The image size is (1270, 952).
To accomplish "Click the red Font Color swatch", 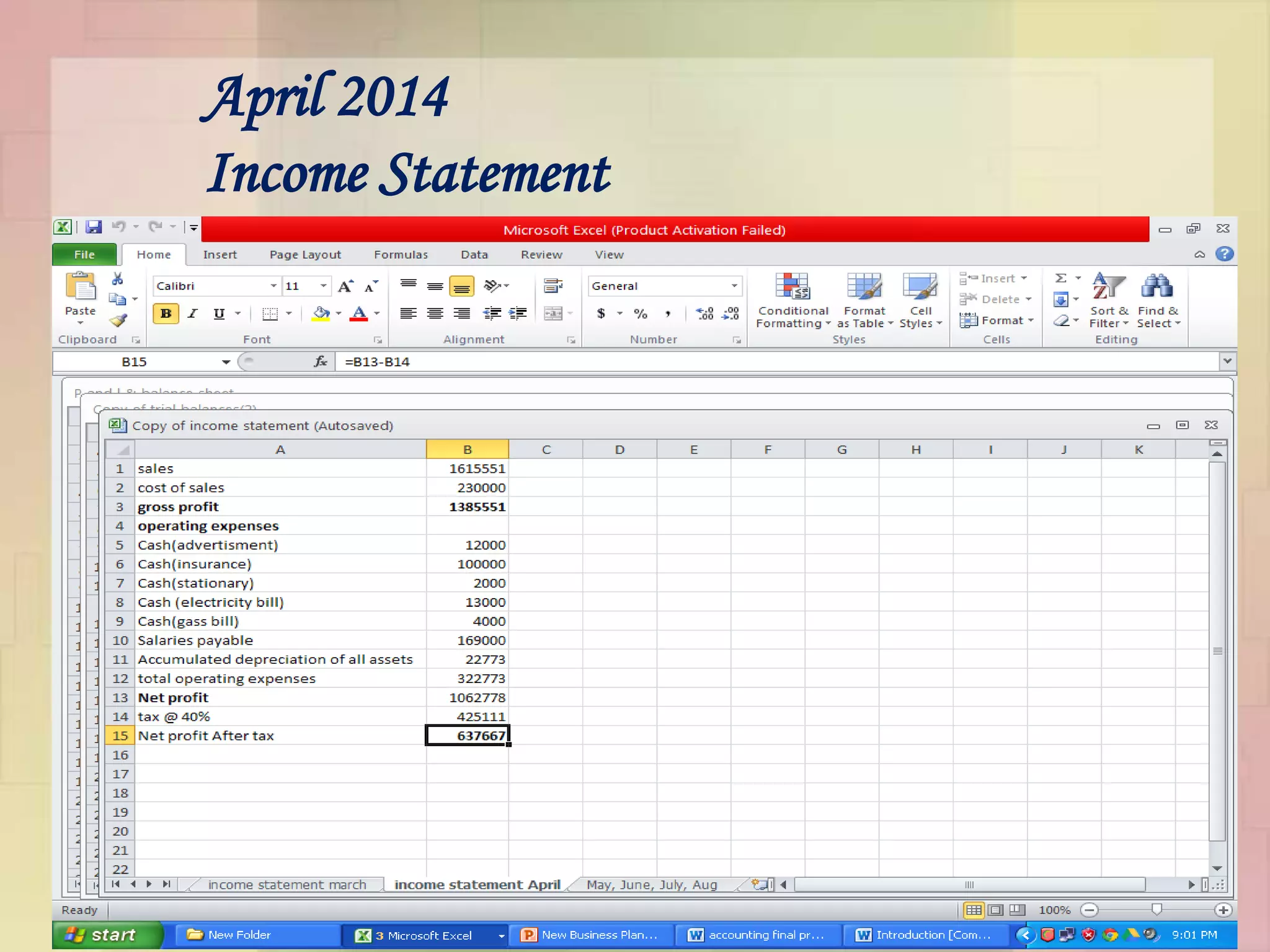I will pyautogui.click(x=358, y=314).
